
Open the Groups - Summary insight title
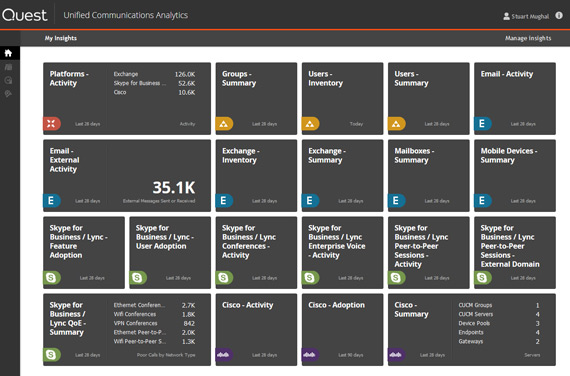point(239,78)
